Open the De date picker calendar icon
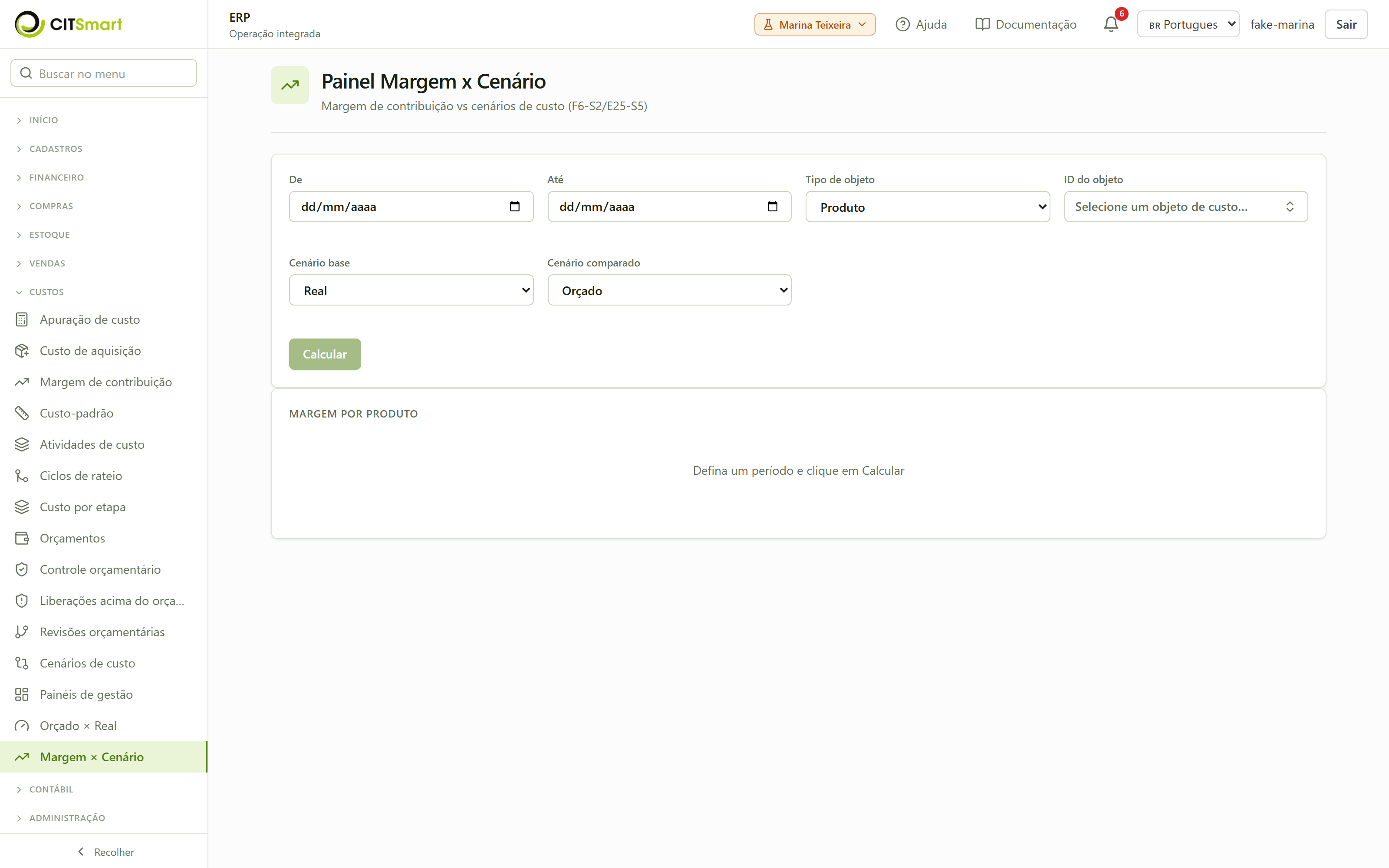 [x=514, y=206]
